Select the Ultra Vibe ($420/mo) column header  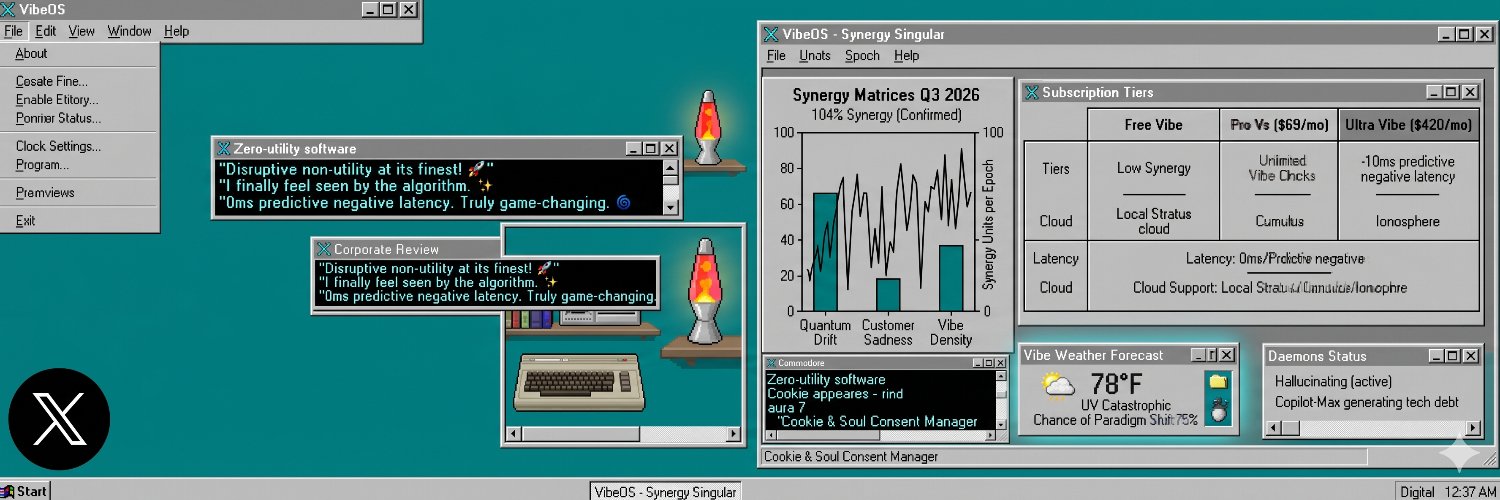pyautogui.click(x=1408, y=125)
